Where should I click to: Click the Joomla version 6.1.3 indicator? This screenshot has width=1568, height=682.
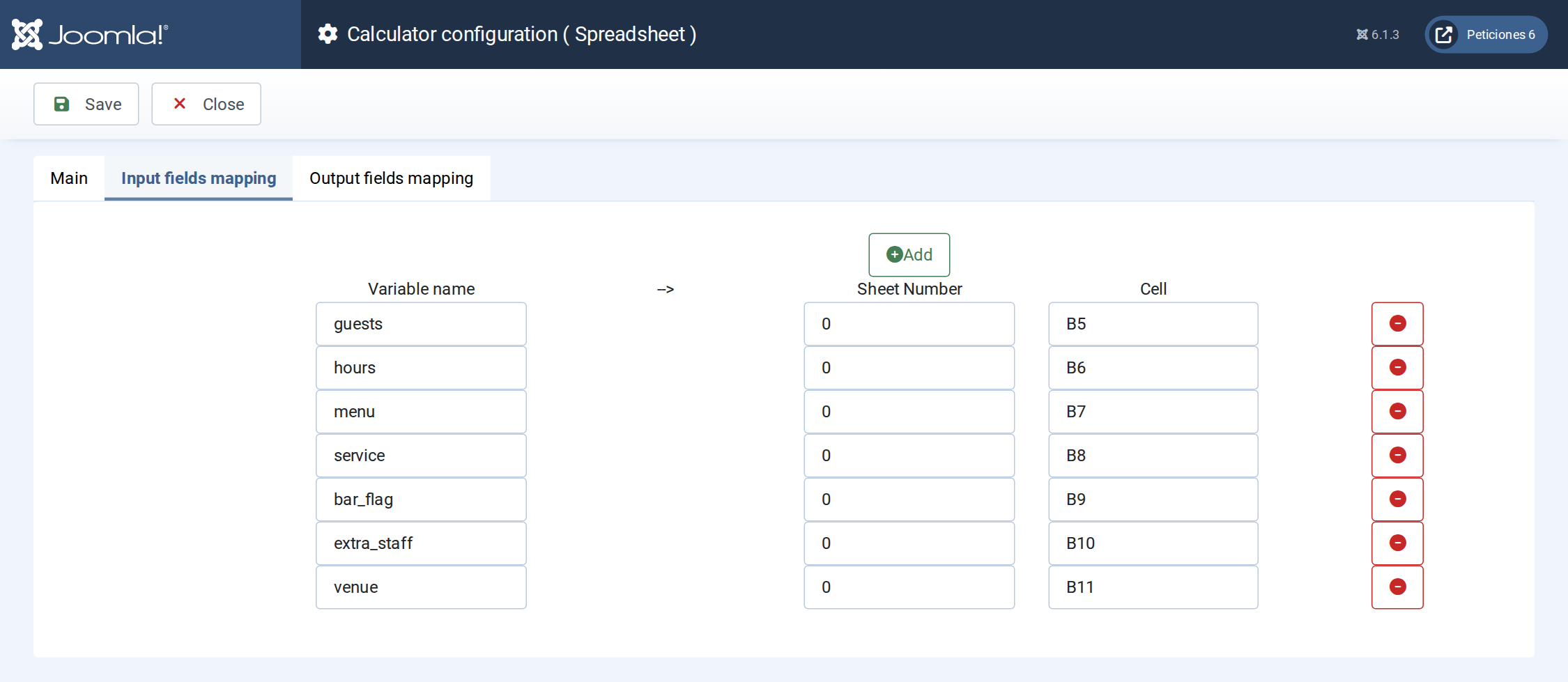click(1378, 35)
